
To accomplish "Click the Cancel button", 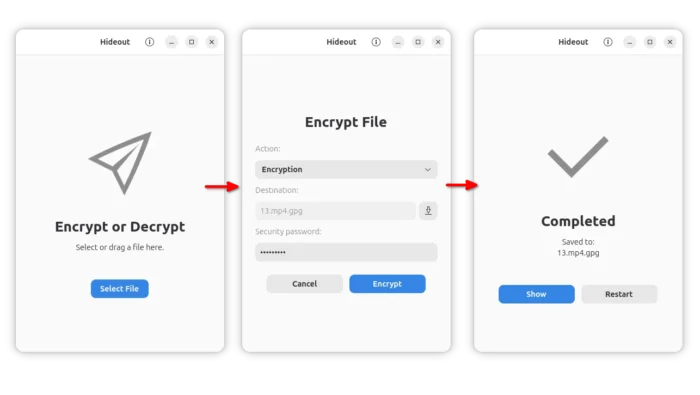I will pos(304,284).
